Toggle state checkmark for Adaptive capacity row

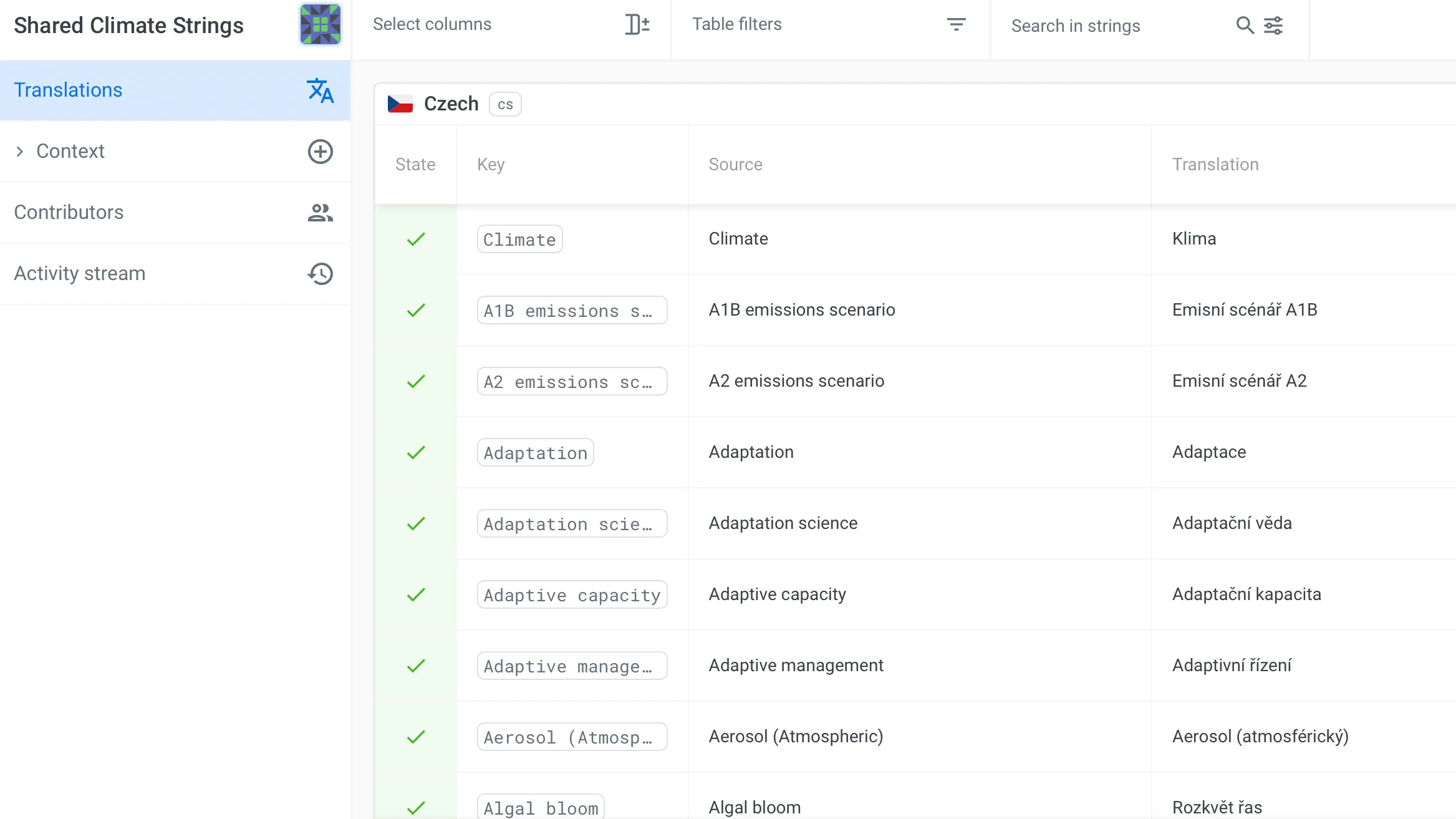(x=416, y=594)
